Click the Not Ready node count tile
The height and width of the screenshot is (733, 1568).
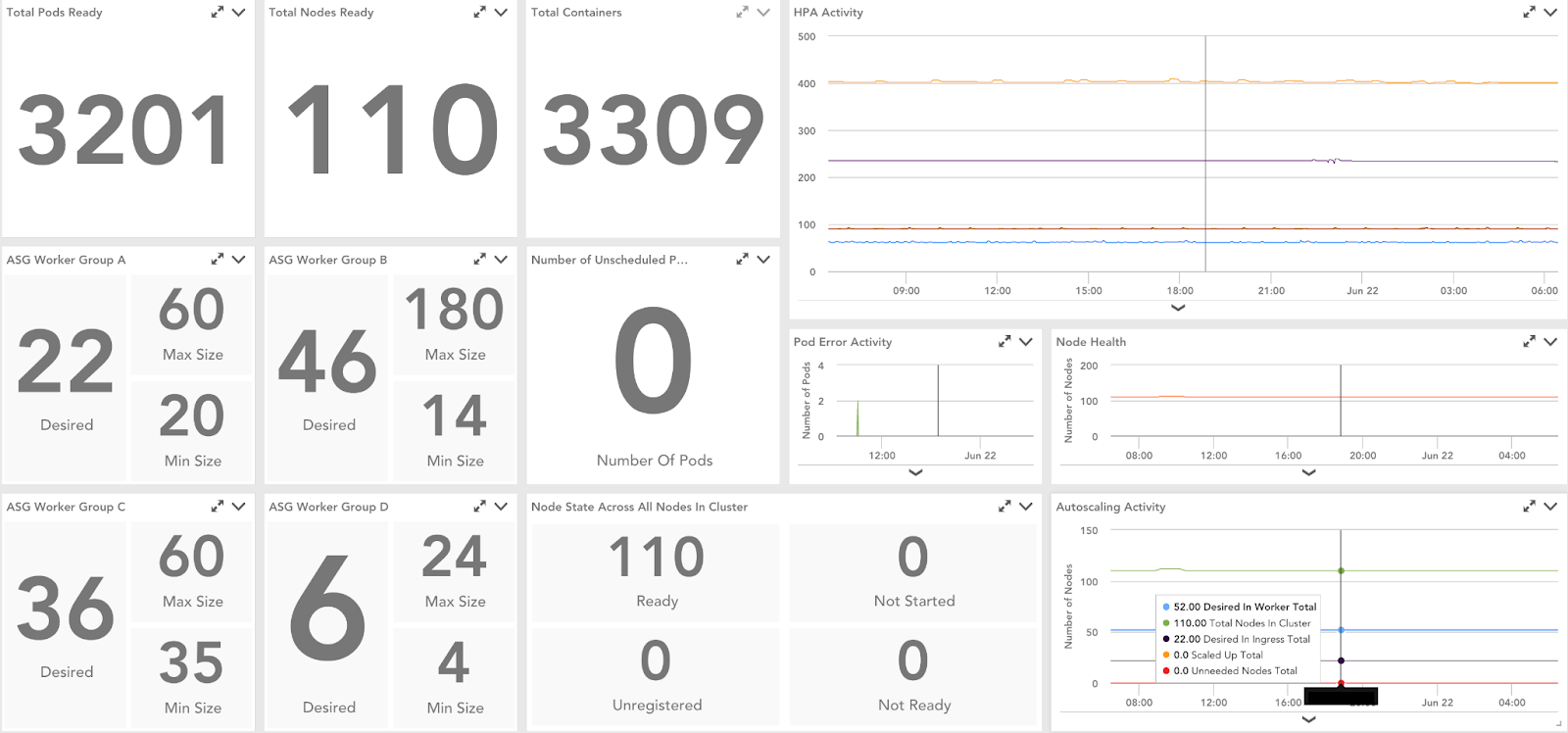click(x=913, y=675)
